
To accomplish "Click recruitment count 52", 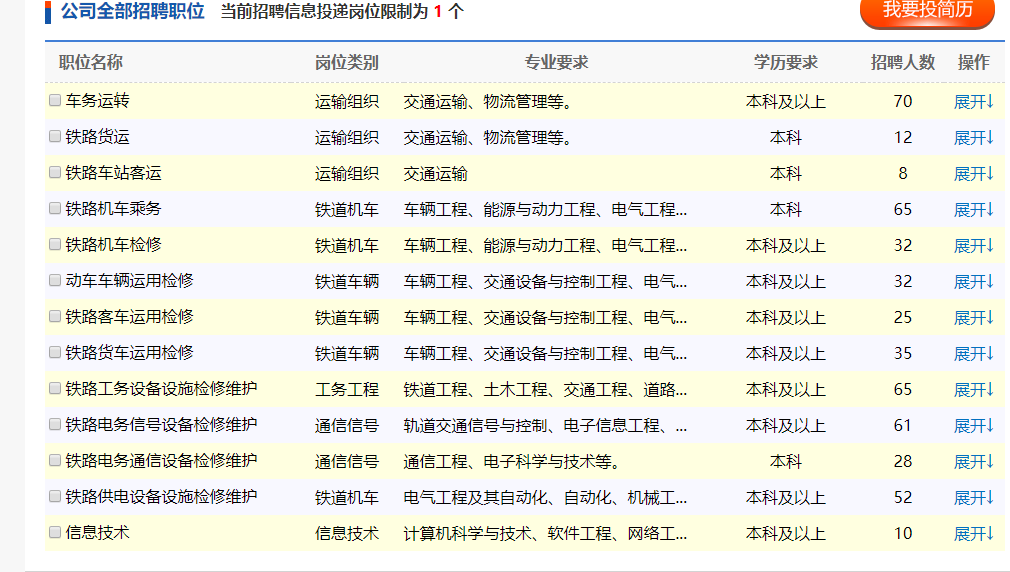I will point(902,497).
